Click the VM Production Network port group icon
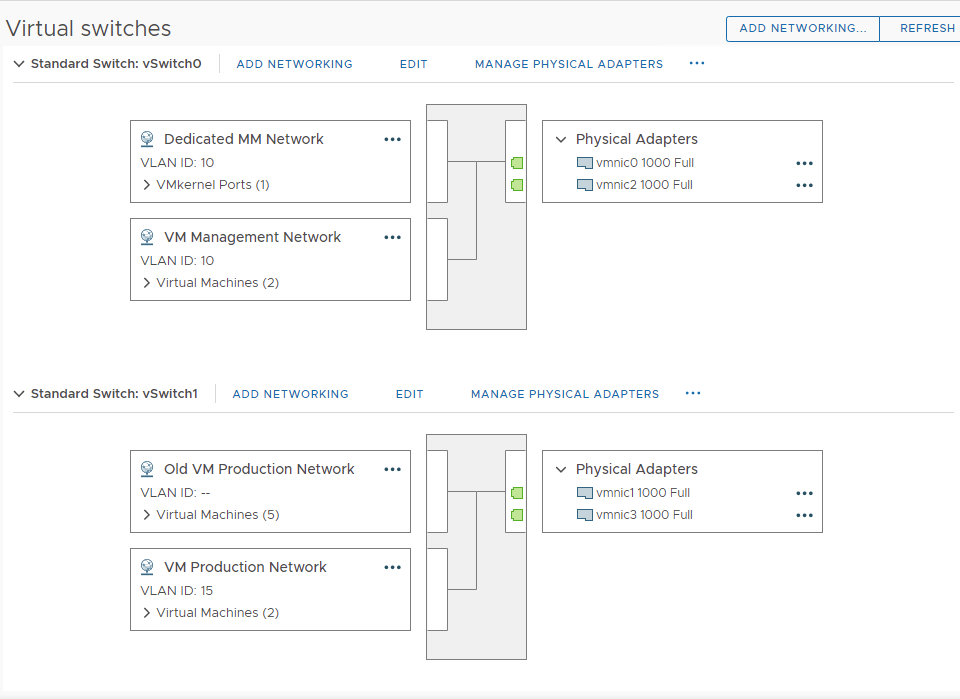Image resolution: width=960 pixels, height=699 pixels. click(148, 567)
